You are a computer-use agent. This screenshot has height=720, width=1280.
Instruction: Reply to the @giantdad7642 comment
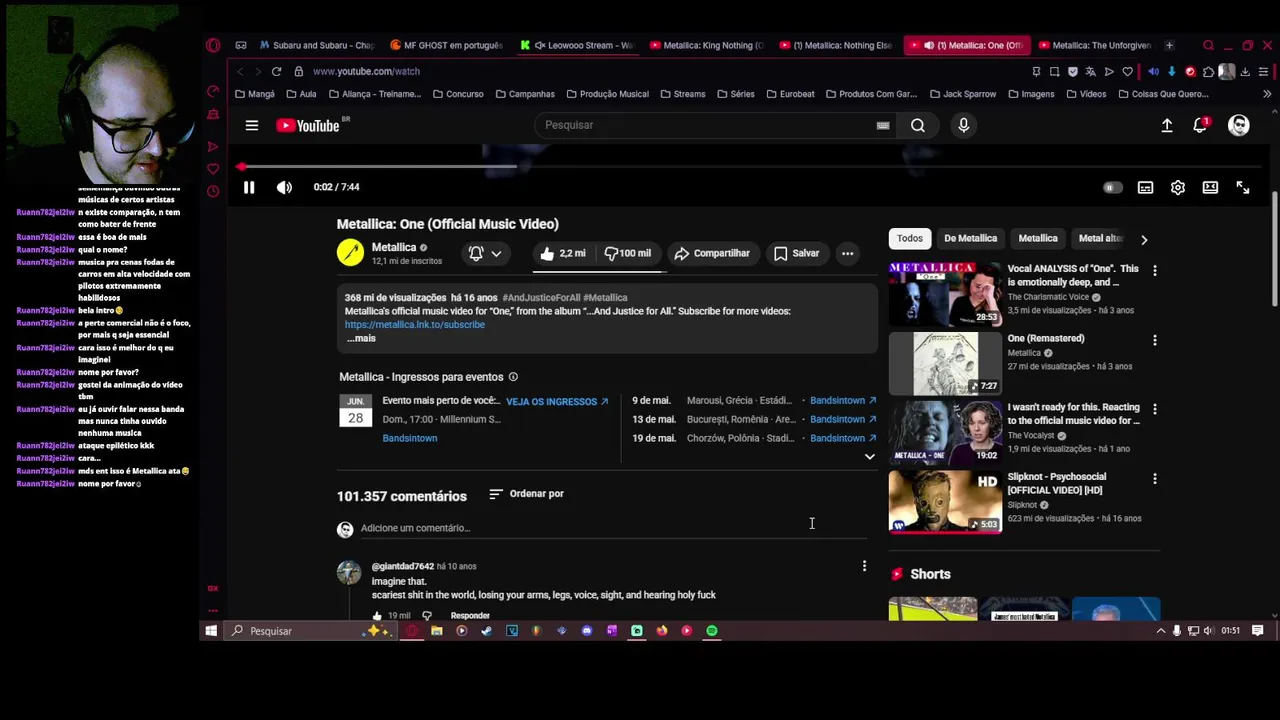point(470,616)
